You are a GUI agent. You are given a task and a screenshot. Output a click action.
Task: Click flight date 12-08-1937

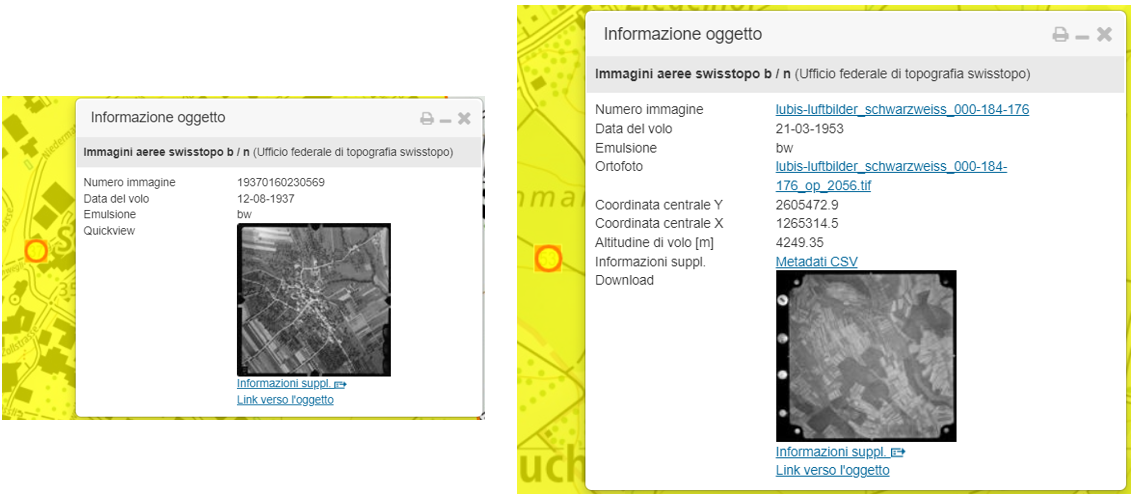tap(266, 198)
